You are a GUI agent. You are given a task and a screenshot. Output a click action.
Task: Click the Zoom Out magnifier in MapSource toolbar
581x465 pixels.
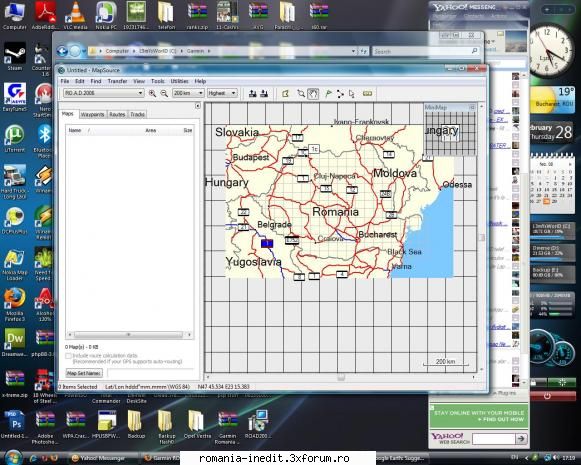164,93
